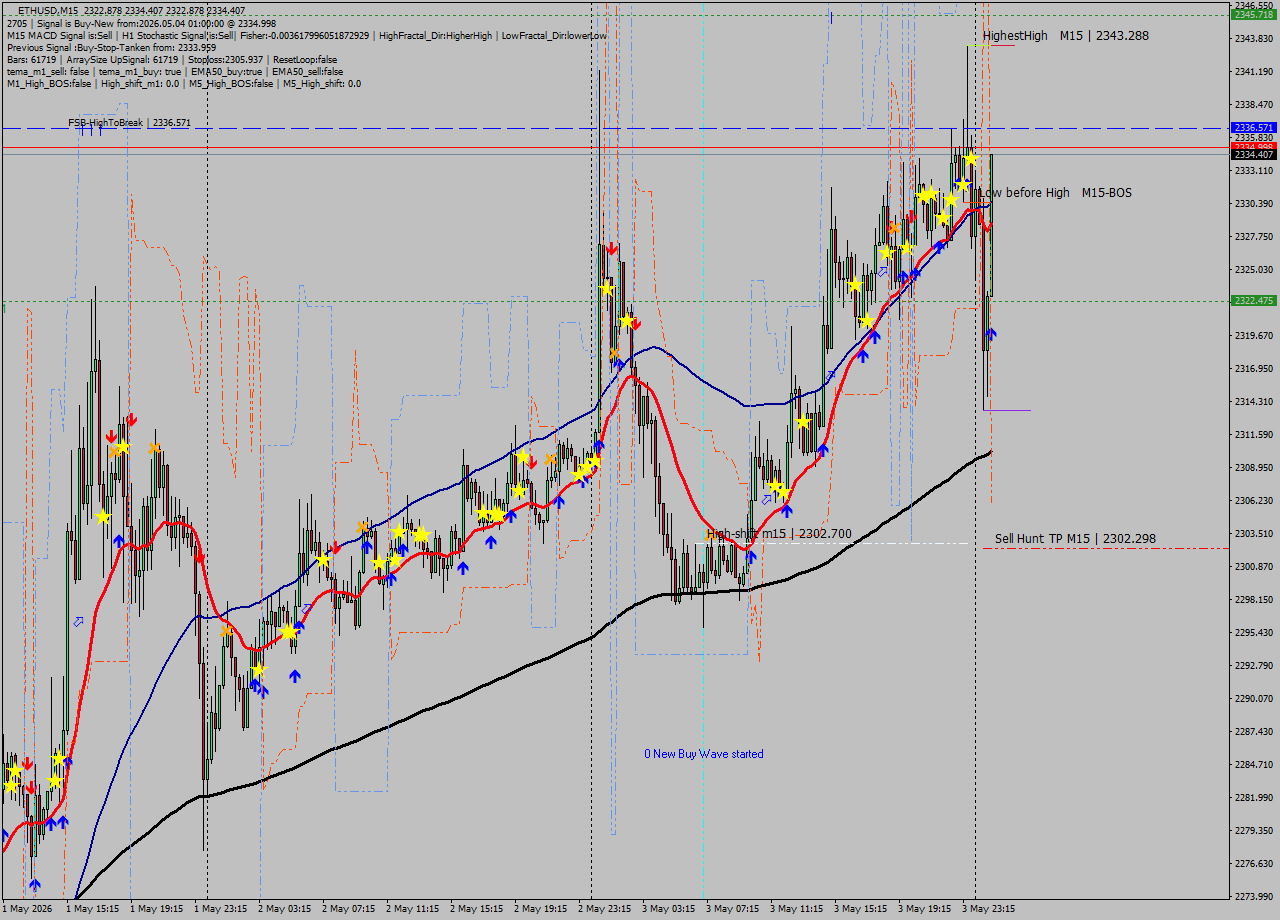Viewport: 1280px width, 920px height.
Task: Click the 2303.510 price scale value
Action: click(1254, 534)
